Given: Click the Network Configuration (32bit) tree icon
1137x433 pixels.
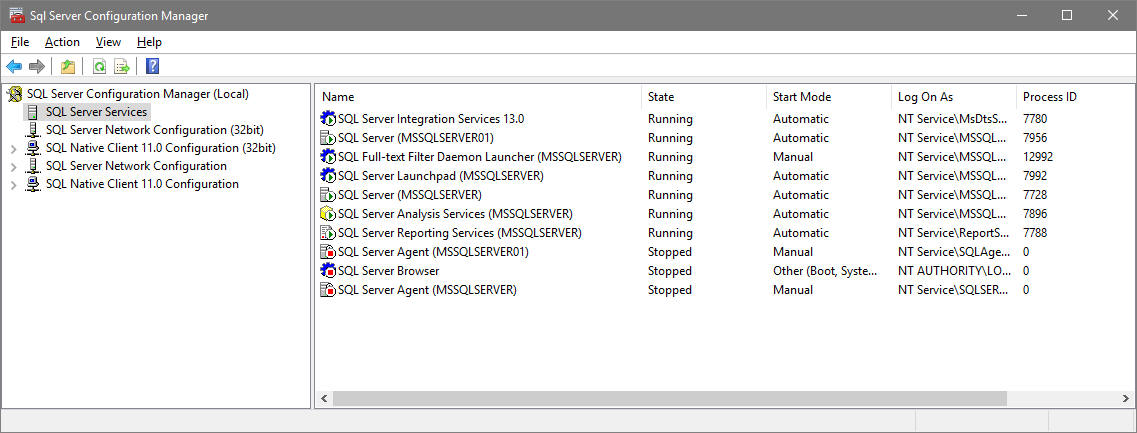Looking at the screenshot, I should (x=33, y=131).
